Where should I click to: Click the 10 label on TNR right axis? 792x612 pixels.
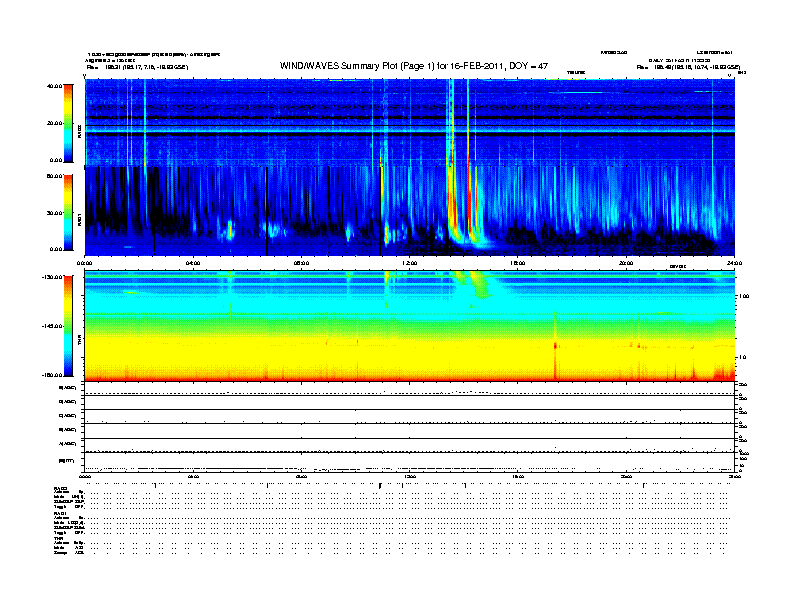click(742, 357)
